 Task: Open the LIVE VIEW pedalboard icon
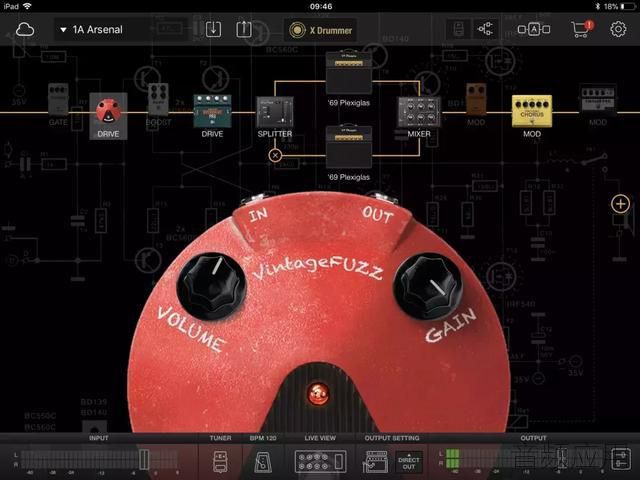point(320,461)
